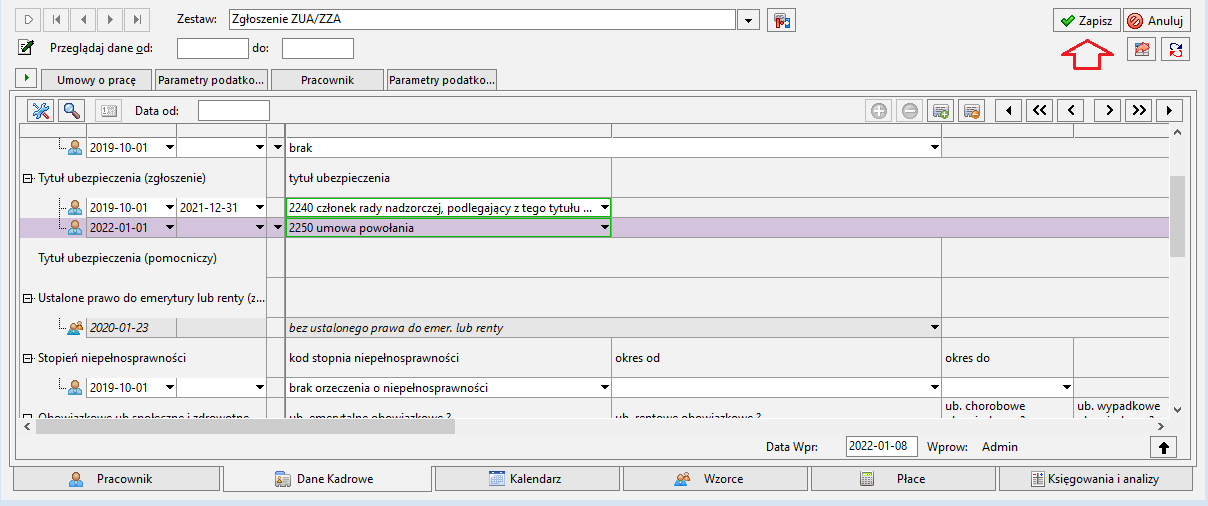Click the Data od input field

click(234, 111)
